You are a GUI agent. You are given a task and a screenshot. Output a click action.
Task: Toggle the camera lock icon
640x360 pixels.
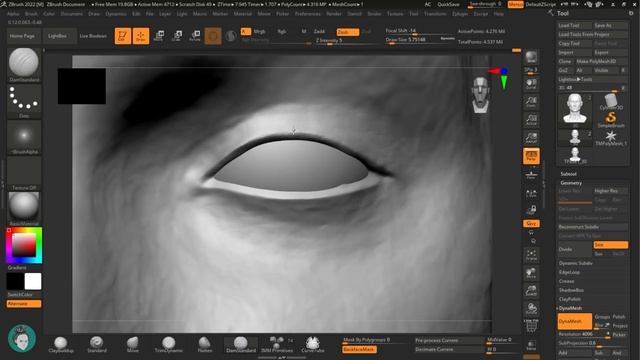[531, 210]
